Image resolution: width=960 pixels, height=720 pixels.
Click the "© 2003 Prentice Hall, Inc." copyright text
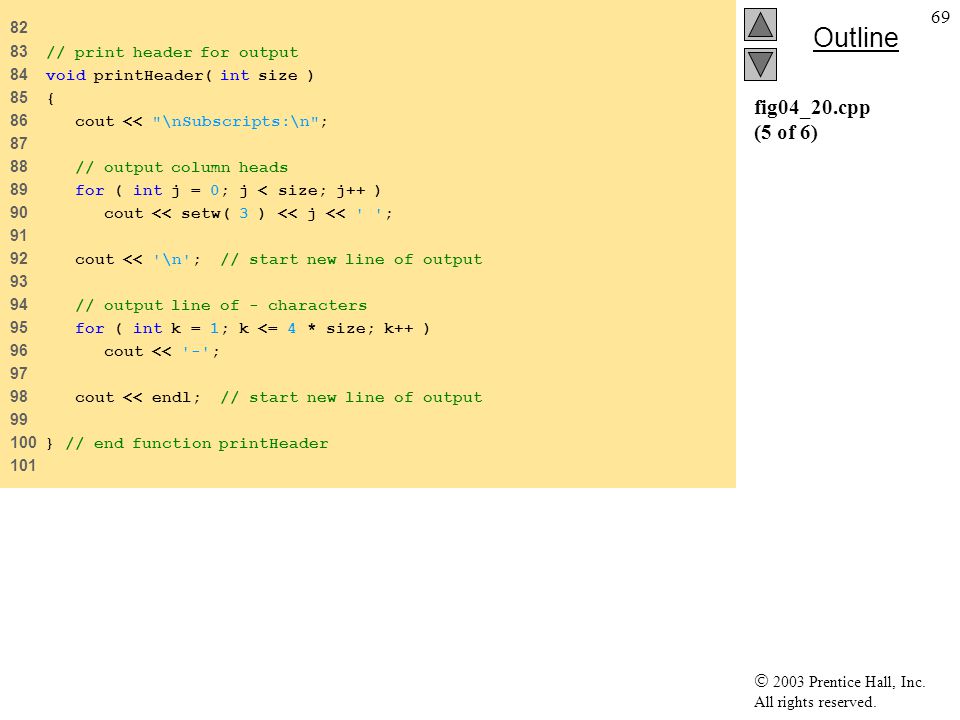point(839,681)
